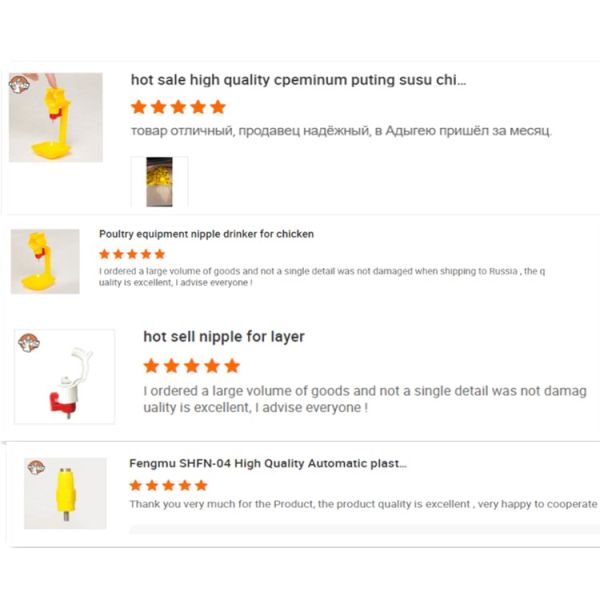Click the stars below 'Poultry equipment nipple drinker'
The width and height of the screenshot is (600, 600).
132,254
